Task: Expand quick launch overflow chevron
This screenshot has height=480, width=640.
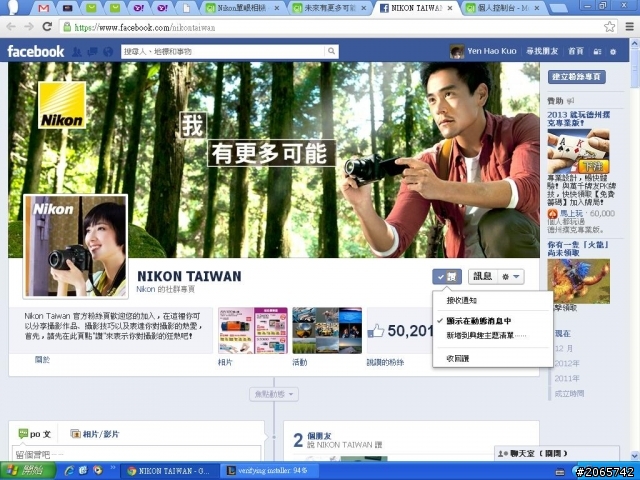Action: 112,468
